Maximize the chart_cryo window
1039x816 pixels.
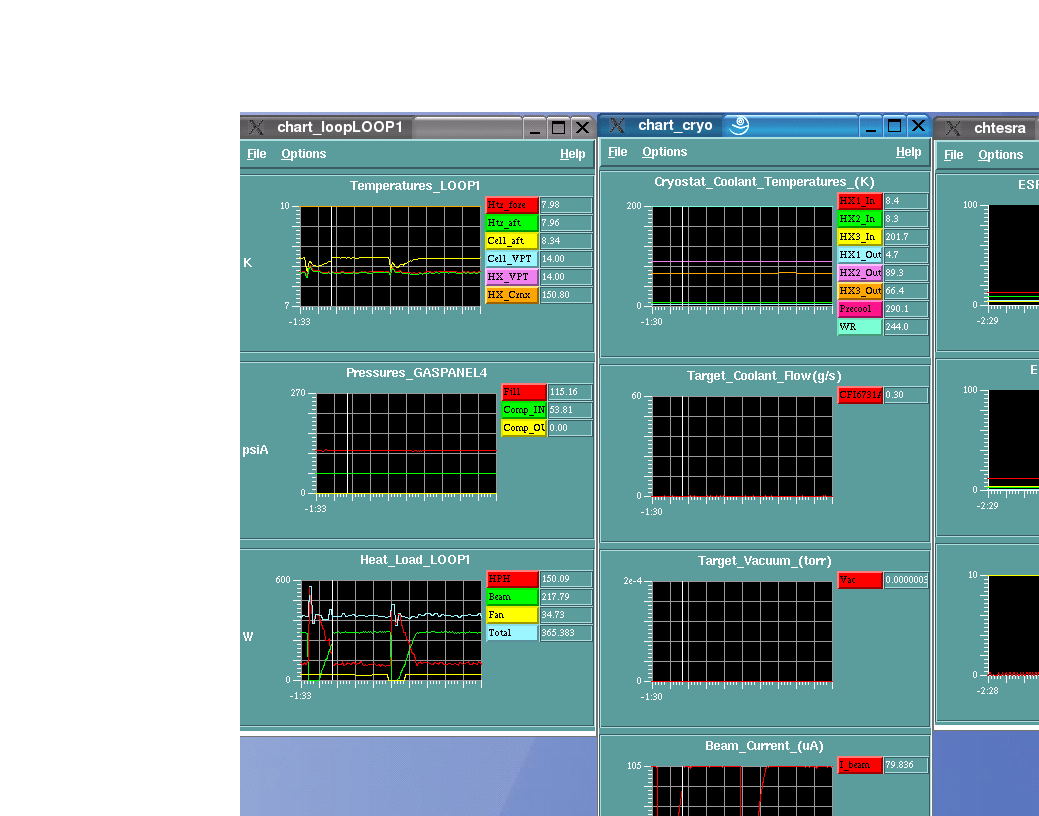coord(895,126)
